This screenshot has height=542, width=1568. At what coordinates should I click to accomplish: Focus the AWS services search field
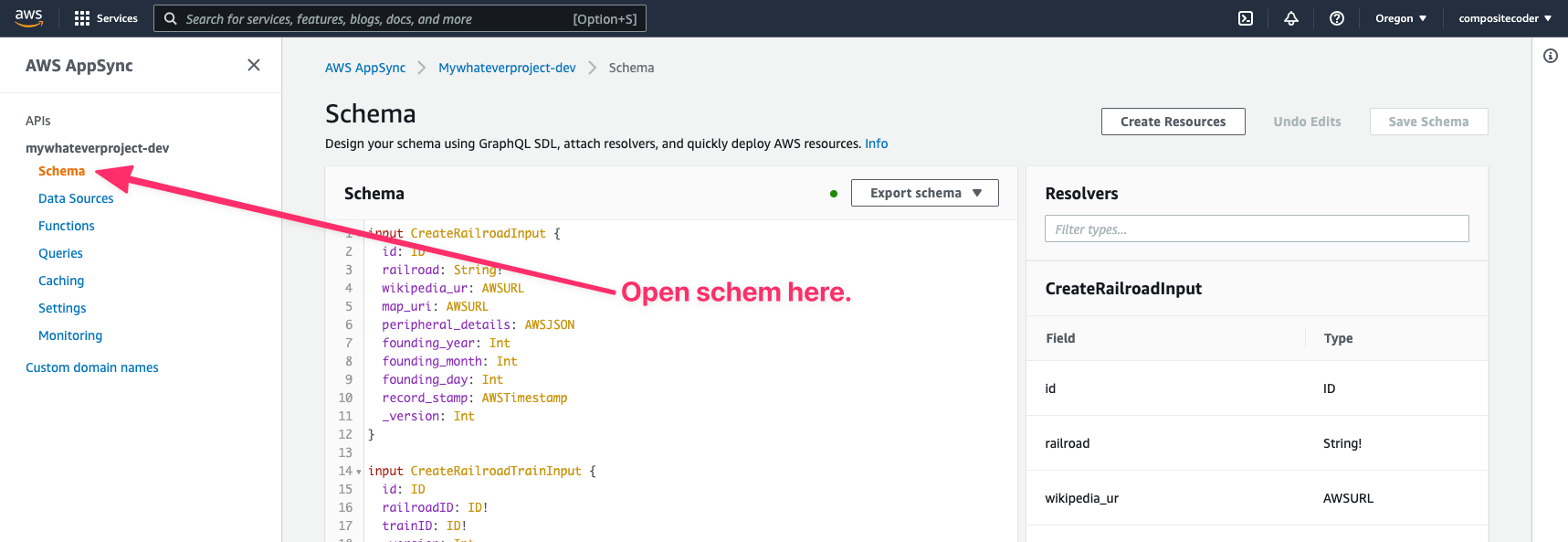400,18
